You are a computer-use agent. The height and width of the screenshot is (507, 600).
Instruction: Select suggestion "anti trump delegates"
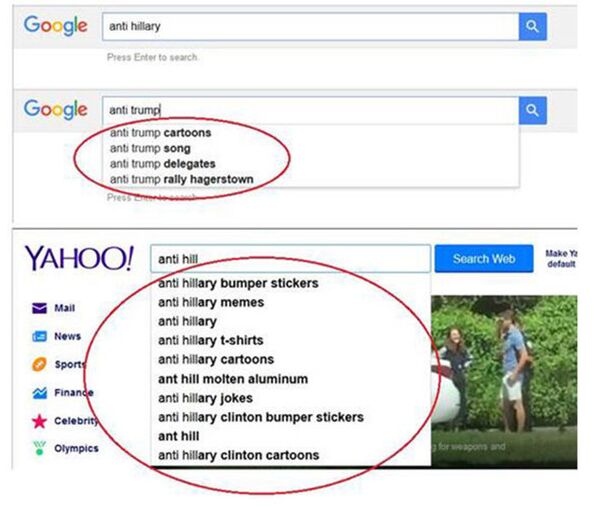click(162, 164)
